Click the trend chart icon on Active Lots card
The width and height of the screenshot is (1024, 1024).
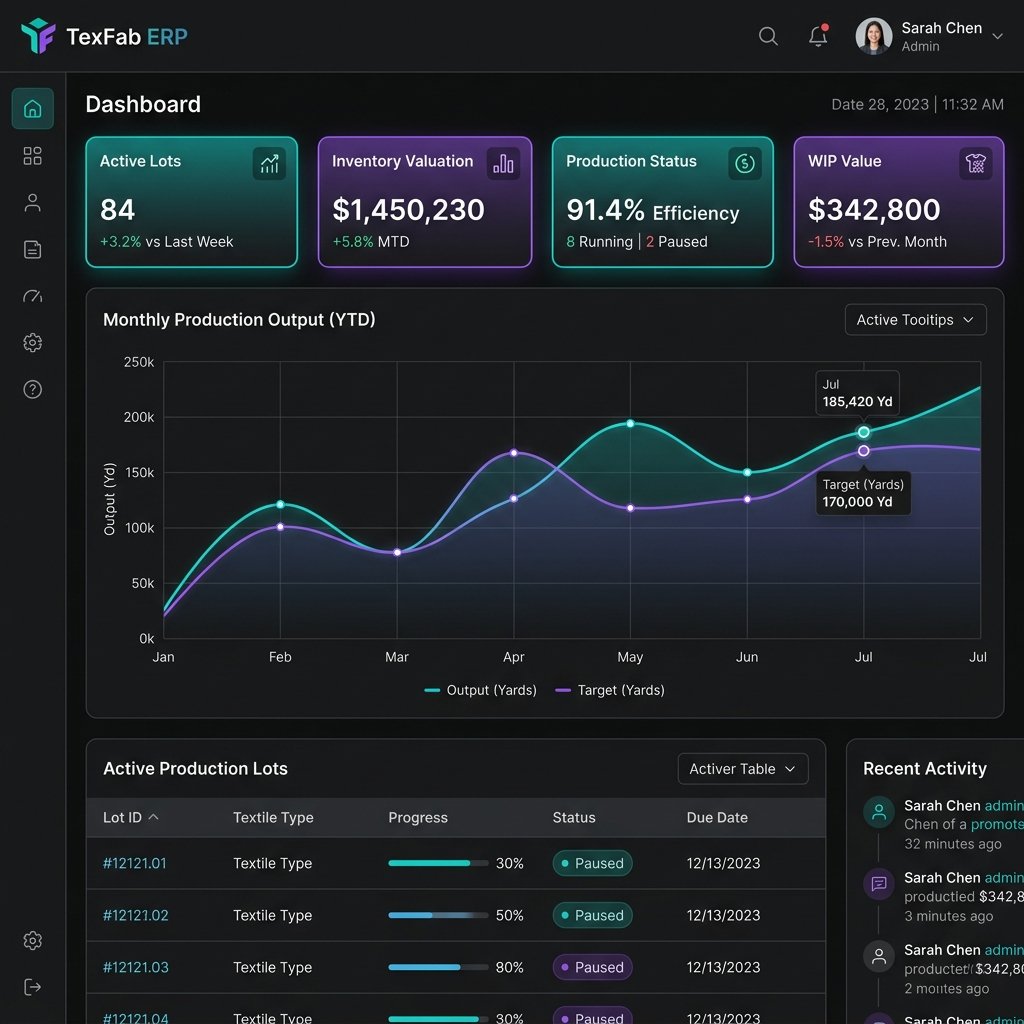(x=269, y=163)
